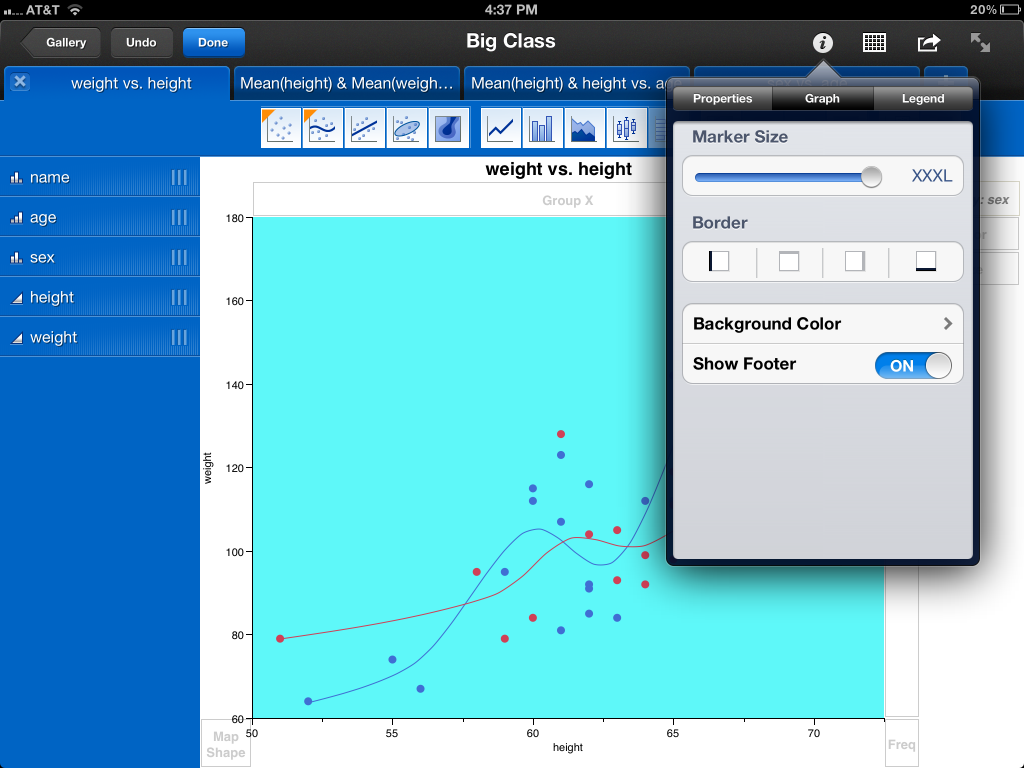The height and width of the screenshot is (768, 1024).
Task: Tap the reorder handle for sex
Action: coord(179,257)
